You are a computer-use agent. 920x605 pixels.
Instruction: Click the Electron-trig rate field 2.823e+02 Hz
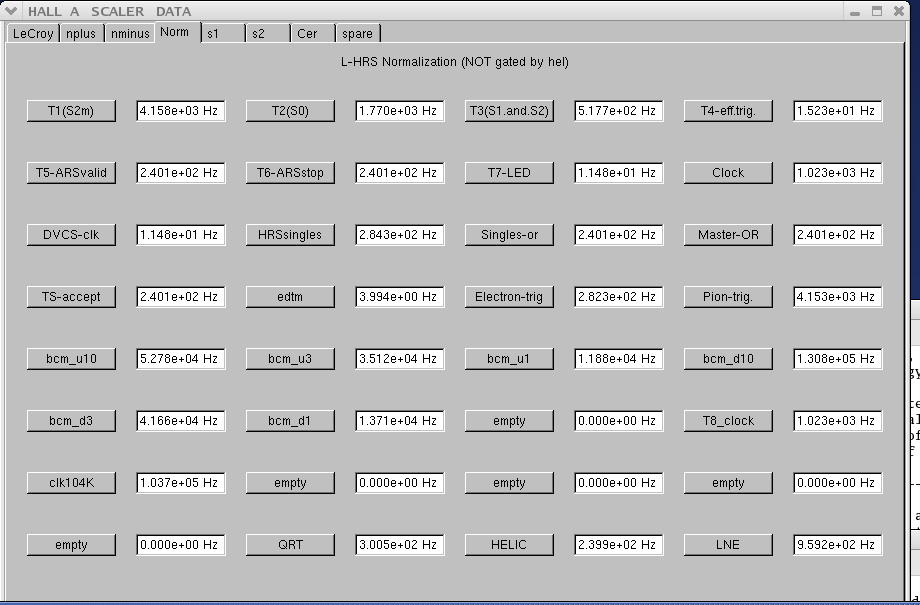point(619,297)
